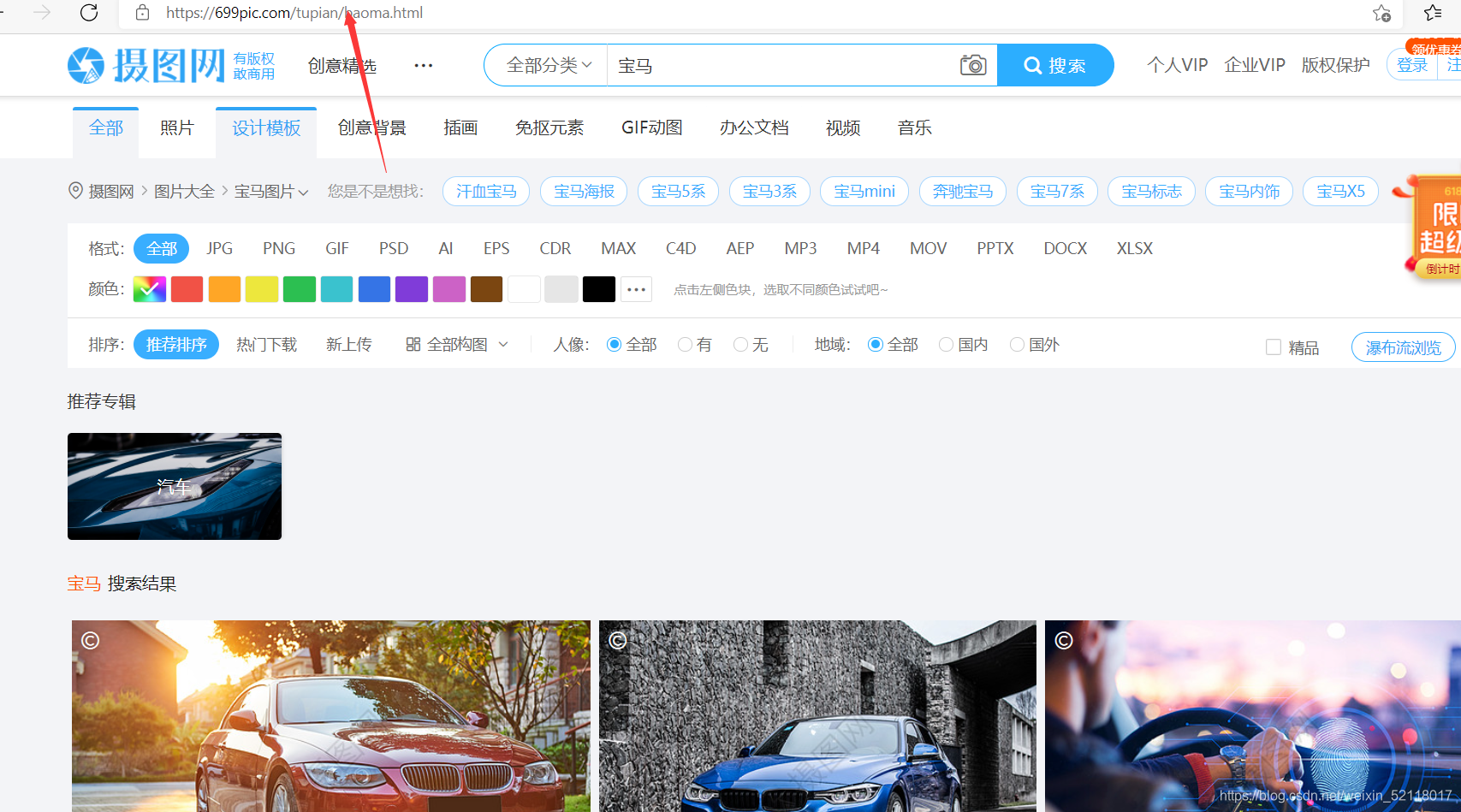Open the favorites list icon
Screen dimensions: 1461x812
tap(1434, 13)
